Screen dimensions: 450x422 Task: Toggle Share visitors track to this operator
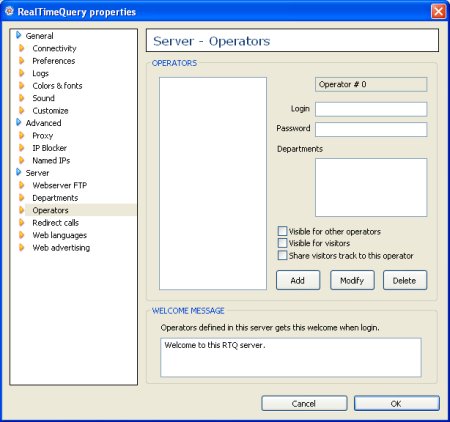coord(282,255)
